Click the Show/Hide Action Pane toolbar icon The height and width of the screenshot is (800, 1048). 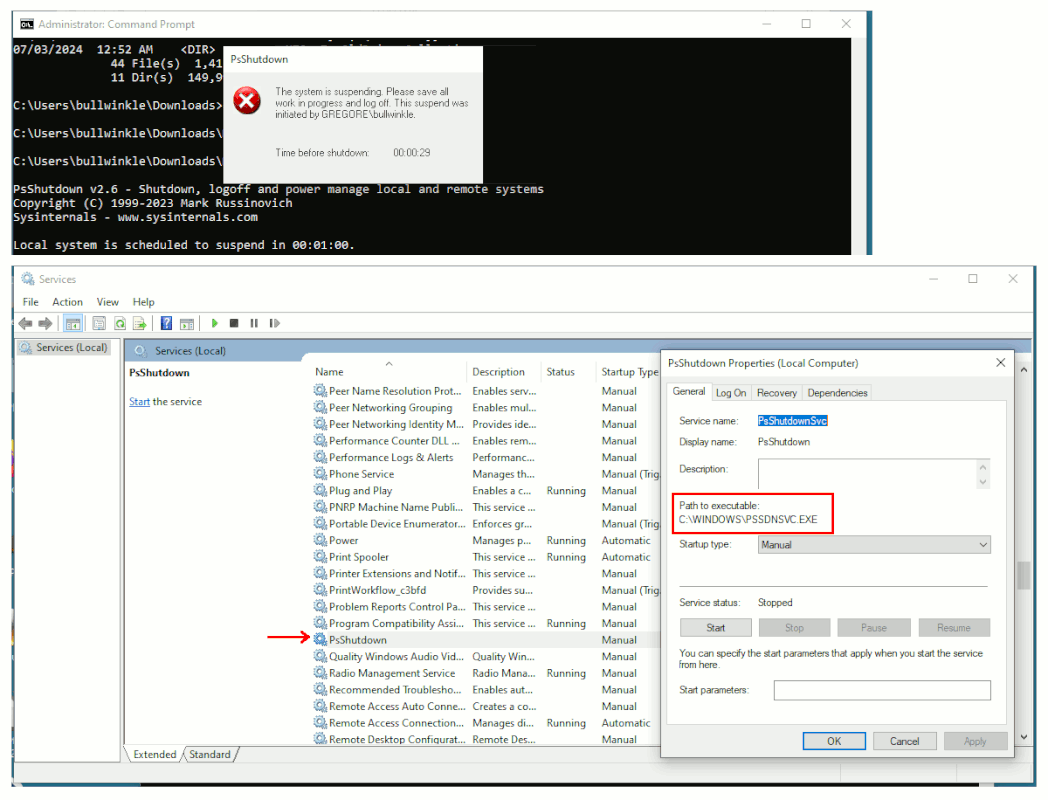187,323
